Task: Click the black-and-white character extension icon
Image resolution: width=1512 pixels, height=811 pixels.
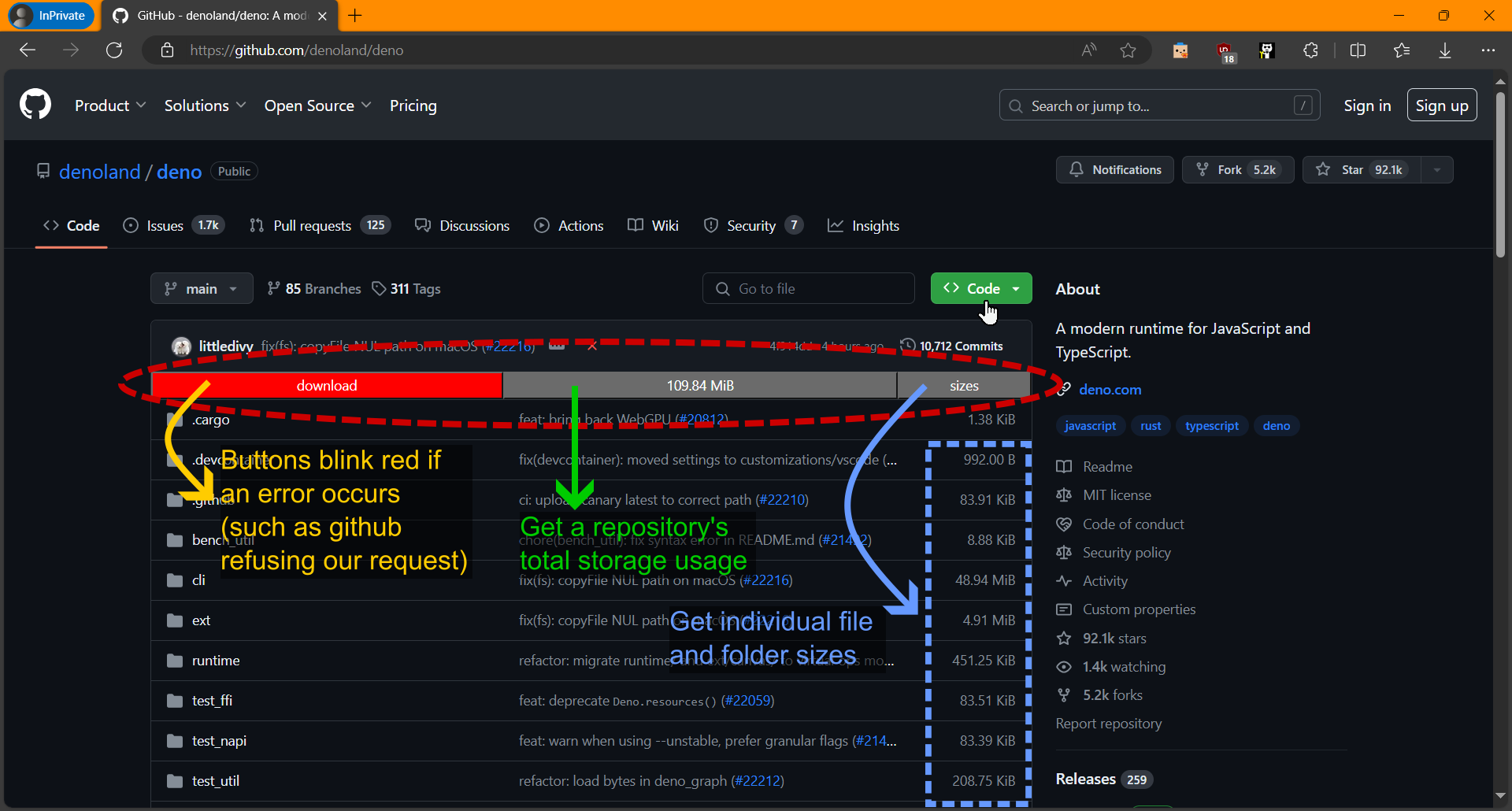Action: coord(1266,50)
